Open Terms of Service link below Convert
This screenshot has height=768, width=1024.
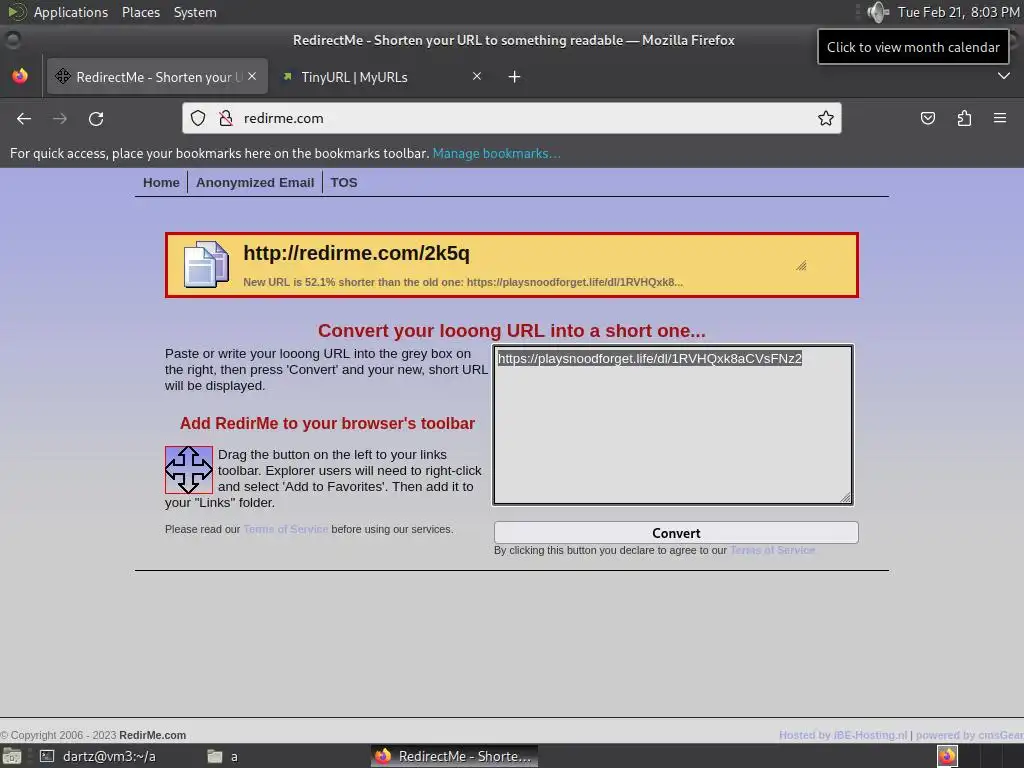click(x=772, y=551)
